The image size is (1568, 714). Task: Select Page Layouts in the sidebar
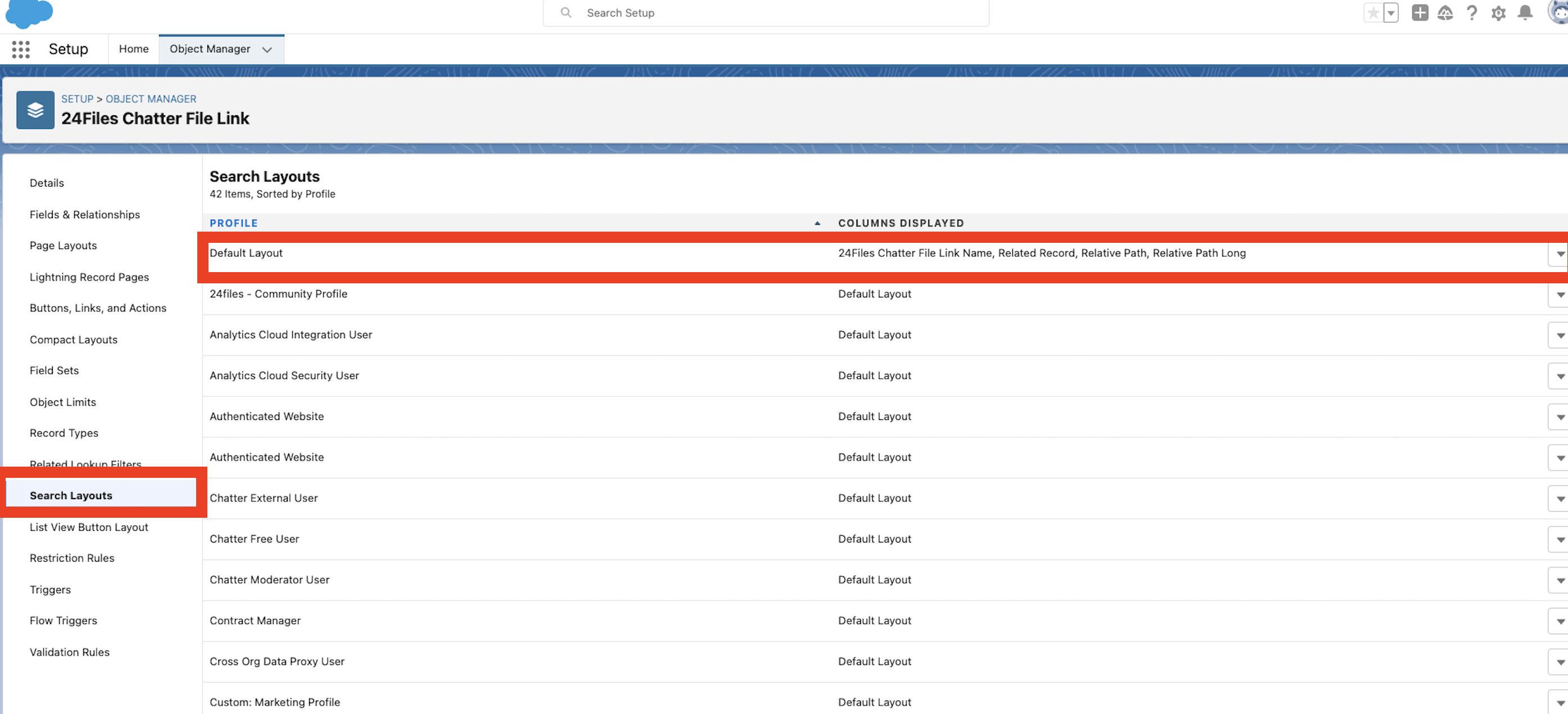(64, 245)
